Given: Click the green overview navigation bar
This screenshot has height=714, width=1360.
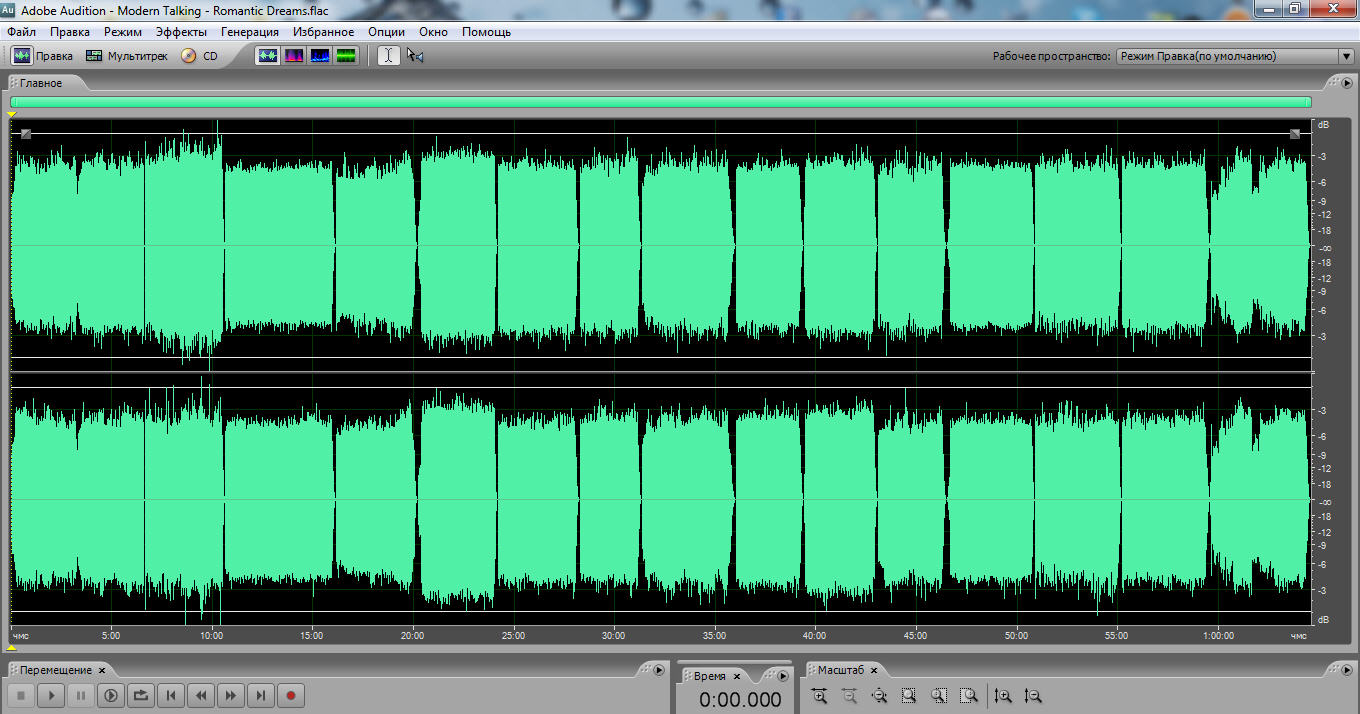Looking at the screenshot, I should pos(660,102).
